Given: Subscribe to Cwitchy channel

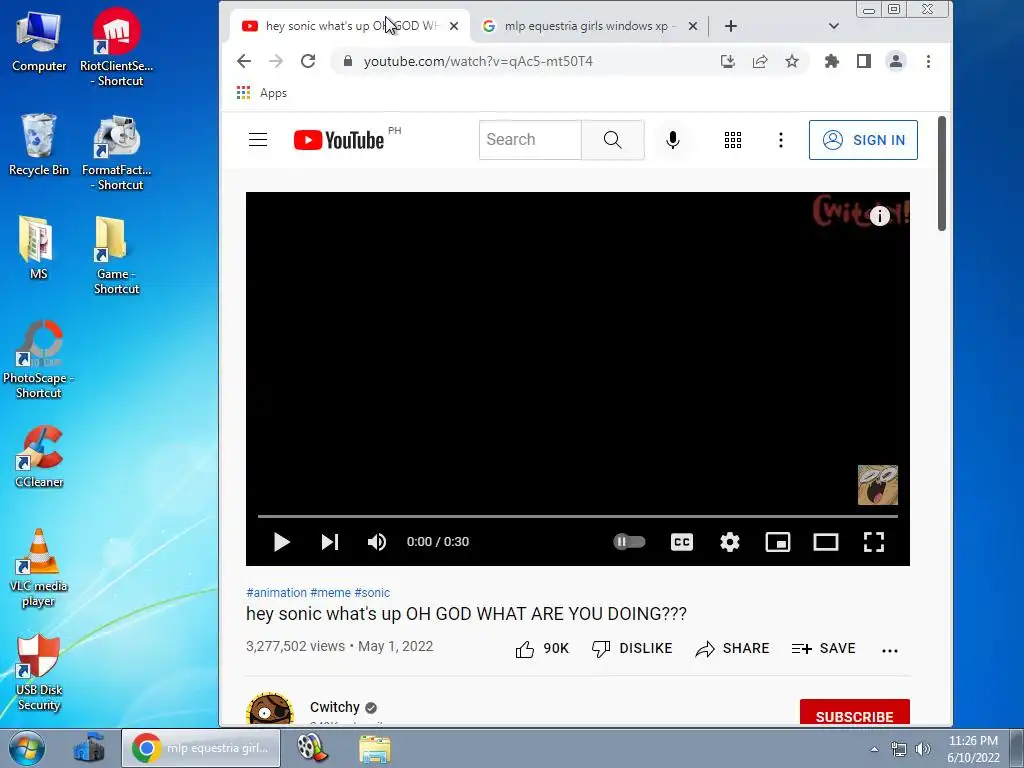Looking at the screenshot, I should pyautogui.click(x=854, y=713).
